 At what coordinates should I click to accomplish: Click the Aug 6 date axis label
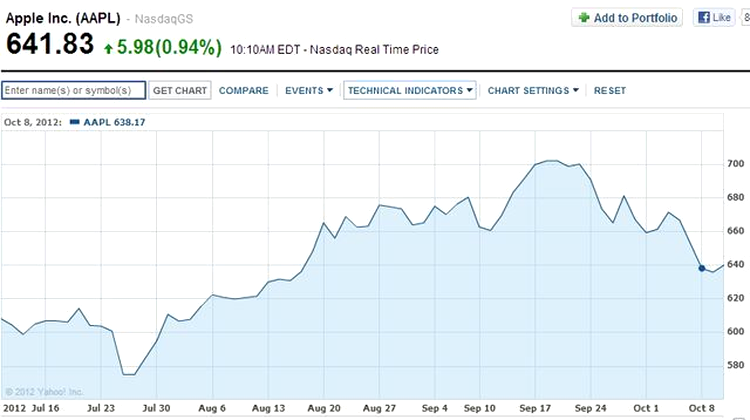coord(212,409)
